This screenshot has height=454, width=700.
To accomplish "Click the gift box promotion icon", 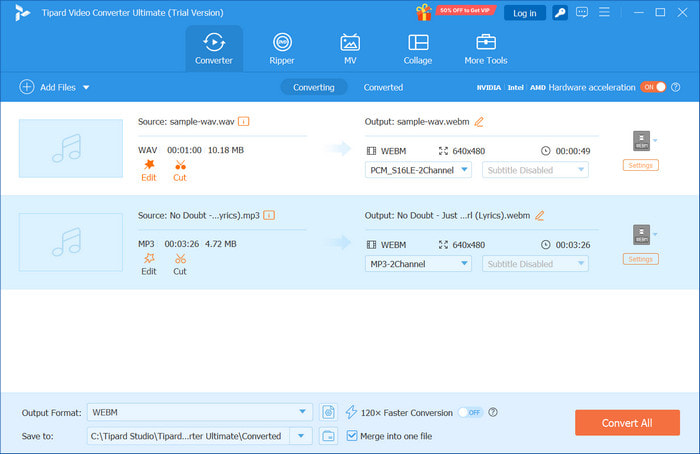I will click(x=424, y=12).
